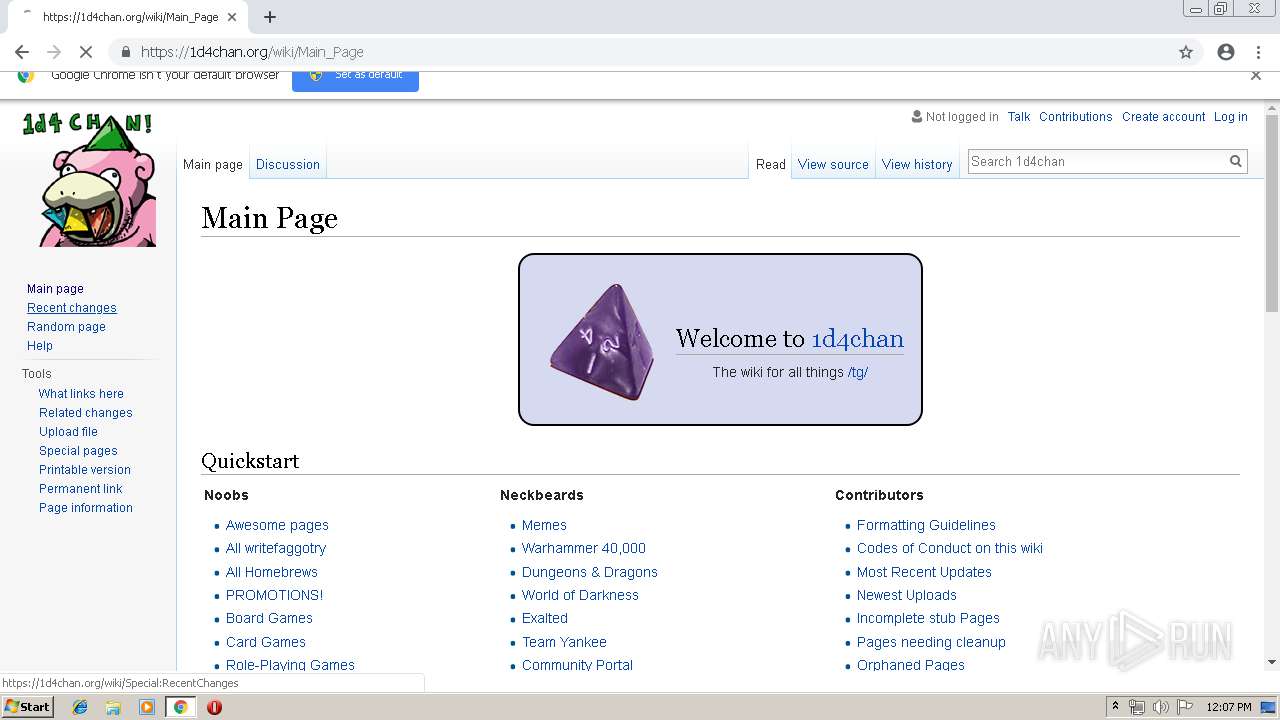Open Special pages link
This screenshot has width=1280, height=720.
pyautogui.click(x=78, y=451)
